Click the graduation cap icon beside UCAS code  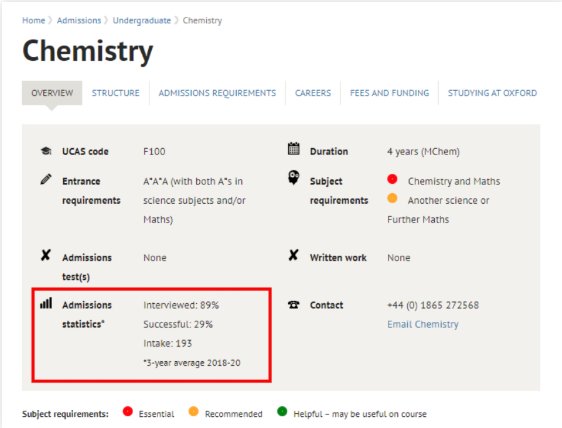pos(46,151)
